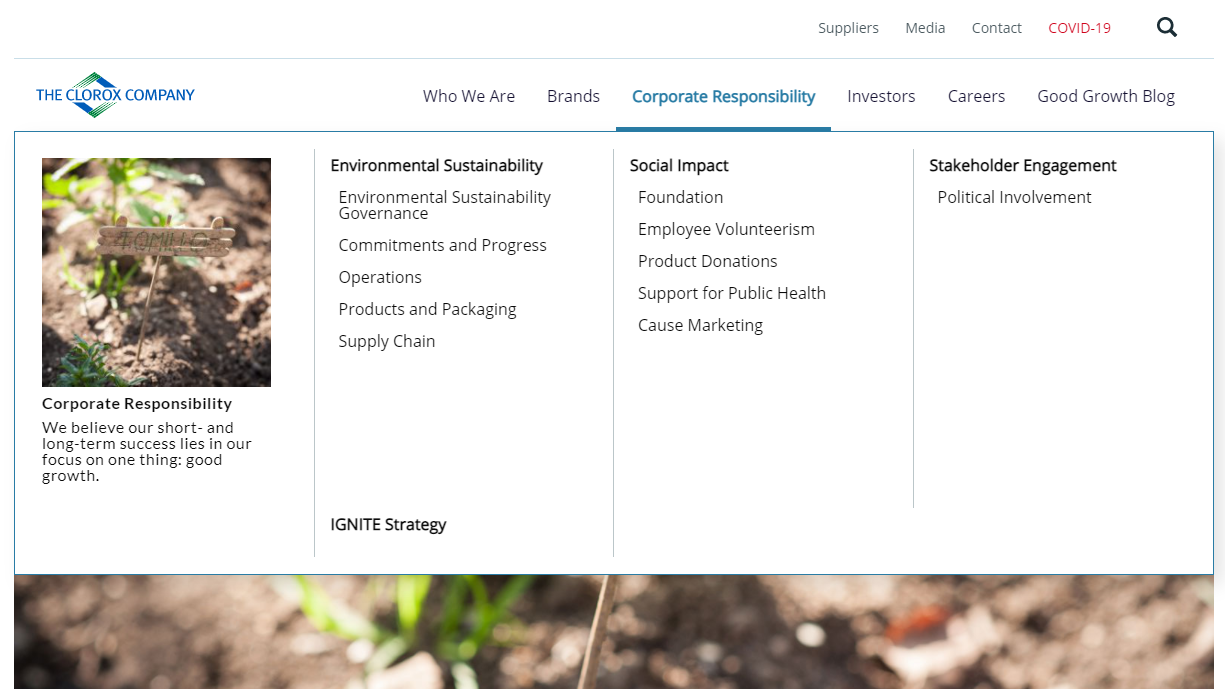Open Corporate Responsibility heading under the image
The height and width of the screenshot is (698, 1225).
(x=137, y=404)
